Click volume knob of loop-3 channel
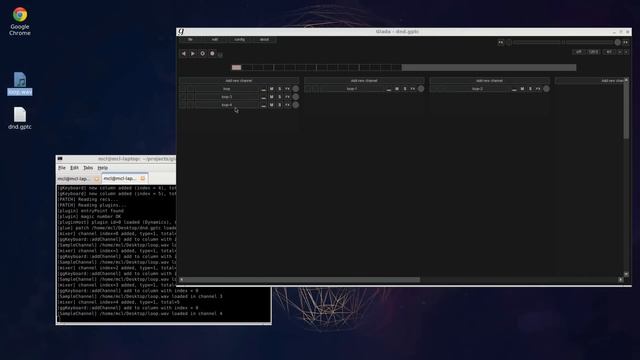The width and height of the screenshot is (640, 360). 296,97
